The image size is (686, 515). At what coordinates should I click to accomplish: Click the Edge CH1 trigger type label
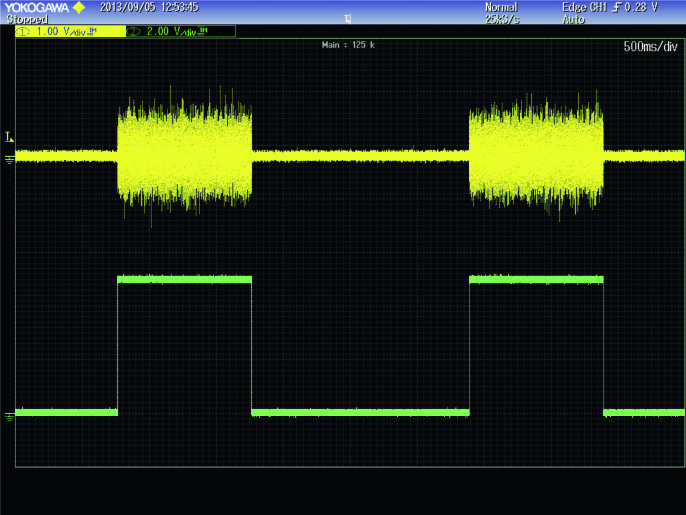[x=584, y=7]
